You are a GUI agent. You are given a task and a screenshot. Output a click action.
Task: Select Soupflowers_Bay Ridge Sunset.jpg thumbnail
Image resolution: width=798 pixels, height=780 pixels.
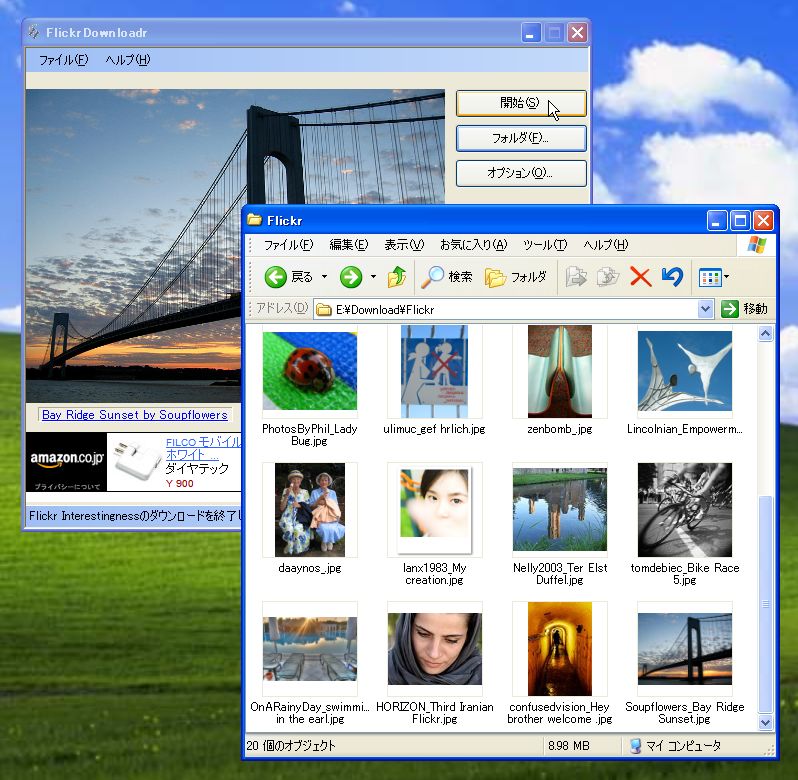(x=685, y=649)
